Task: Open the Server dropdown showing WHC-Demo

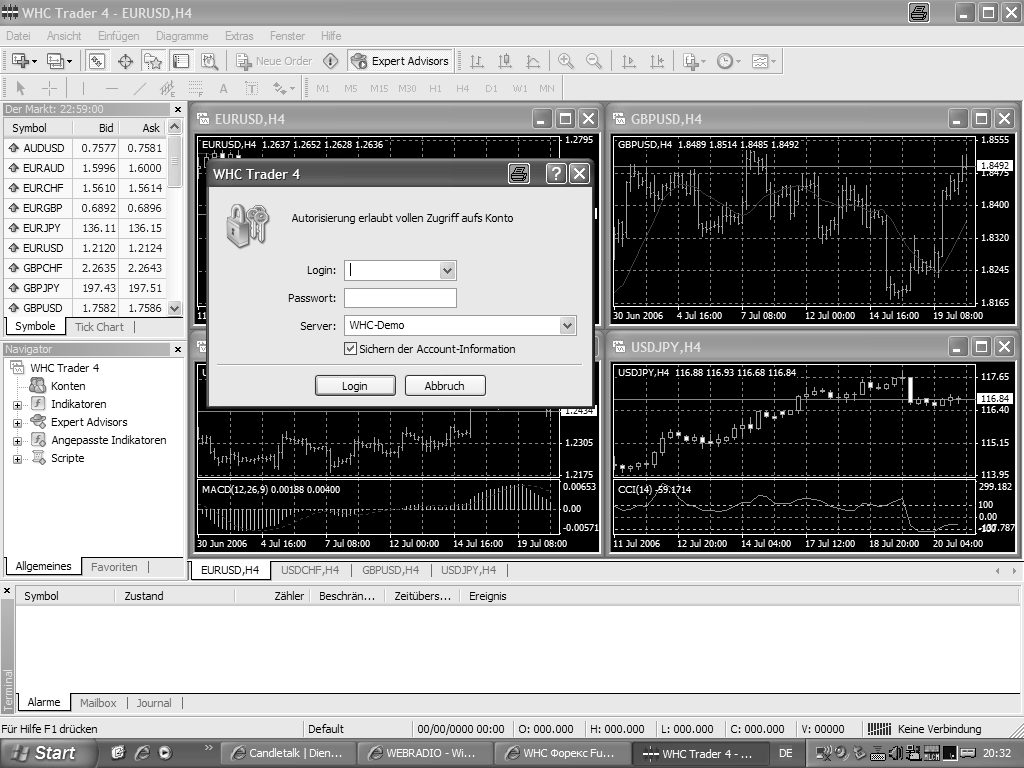Action: point(567,325)
